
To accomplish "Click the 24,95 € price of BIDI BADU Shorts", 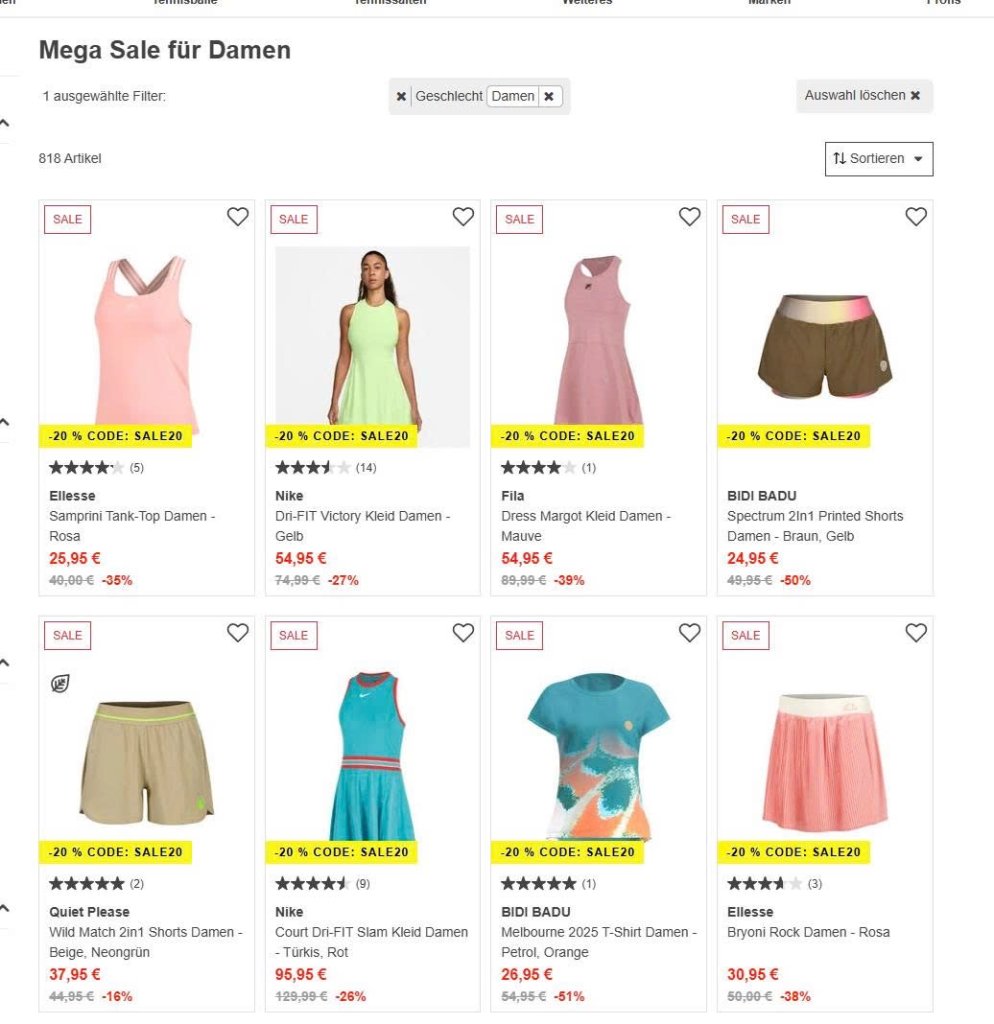I will [x=752, y=558].
